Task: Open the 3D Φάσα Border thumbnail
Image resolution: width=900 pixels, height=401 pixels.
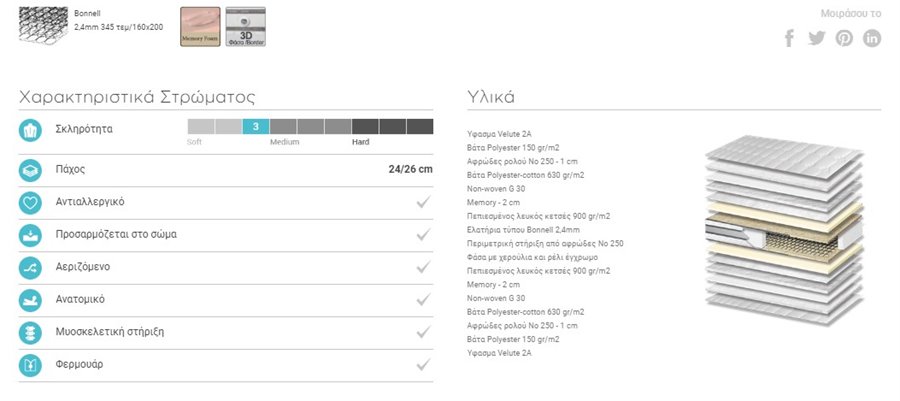Action: click(246, 26)
